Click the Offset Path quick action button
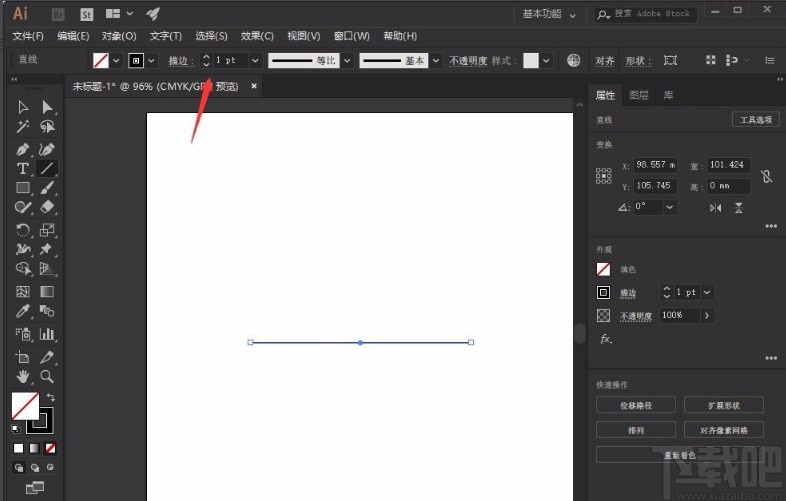 (x=636, y=405)
